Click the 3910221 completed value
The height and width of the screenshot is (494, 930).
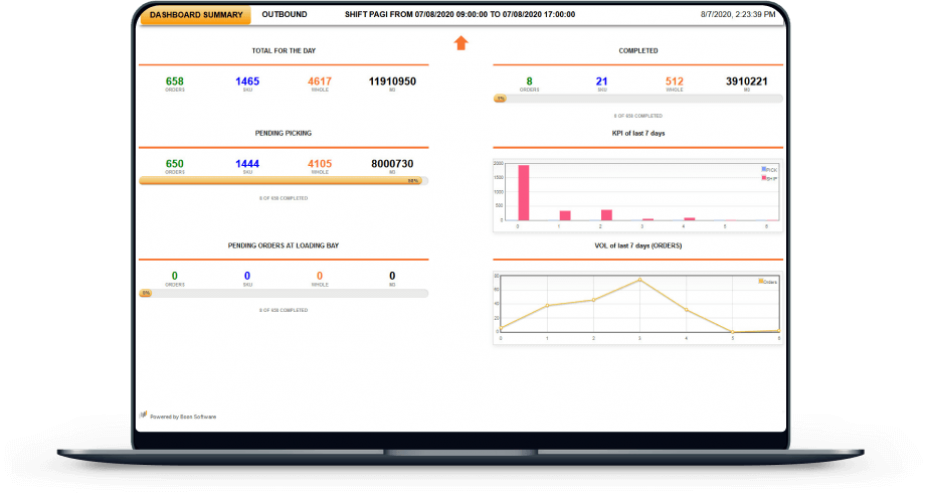pyautogui.click(x=747, y=81)
